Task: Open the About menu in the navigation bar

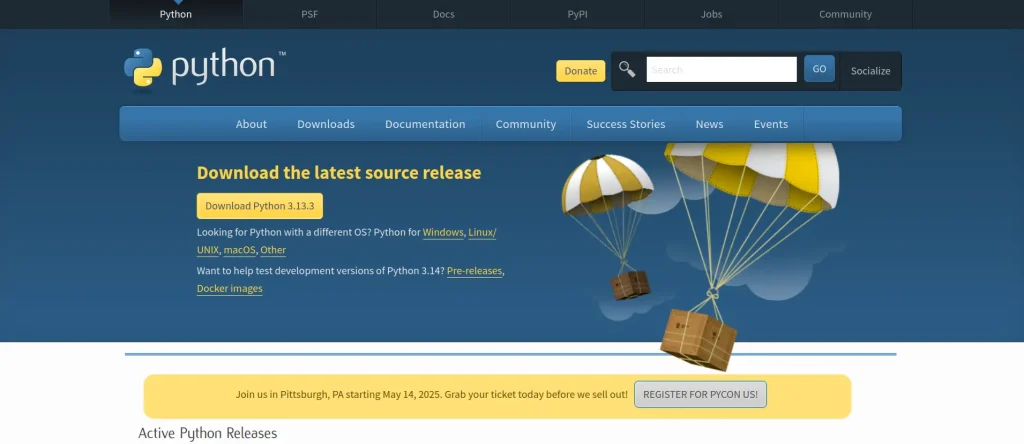Action: [251, 124]
